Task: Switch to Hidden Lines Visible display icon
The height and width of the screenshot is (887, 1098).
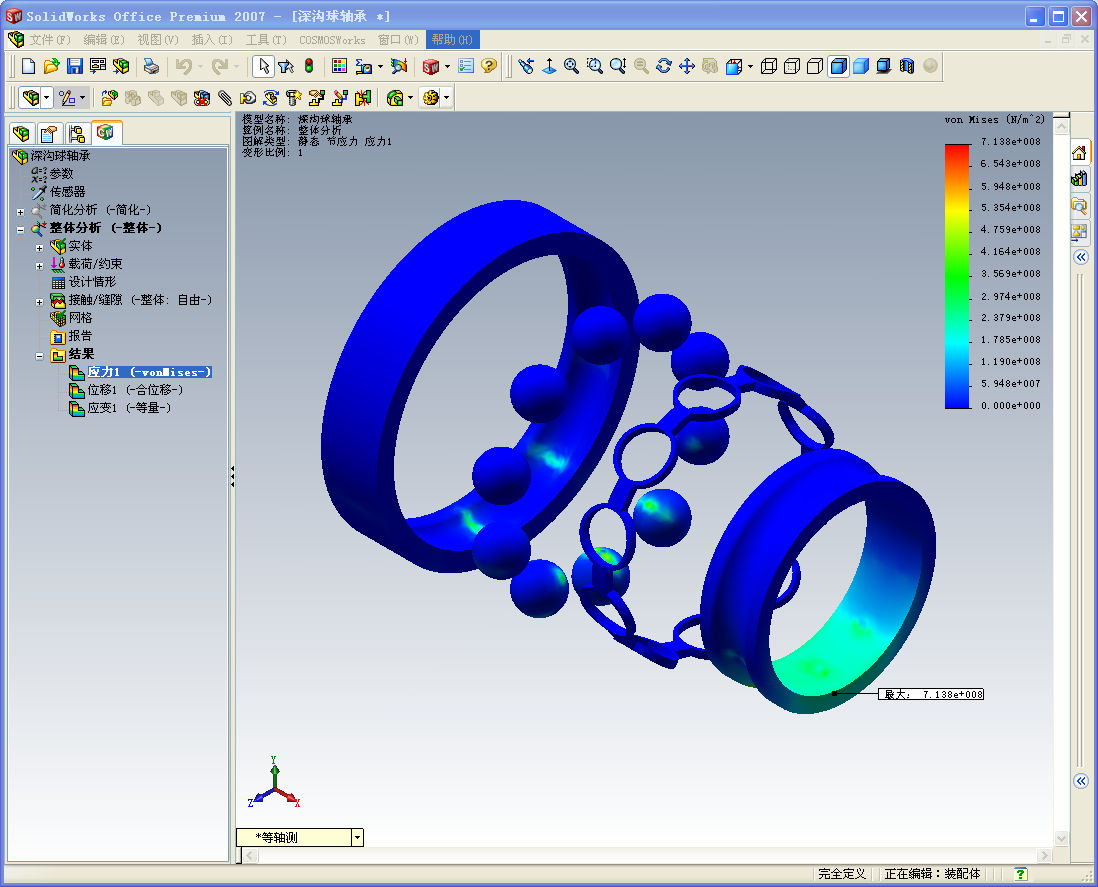Action: pyautogui.click(x=792, y=67)
